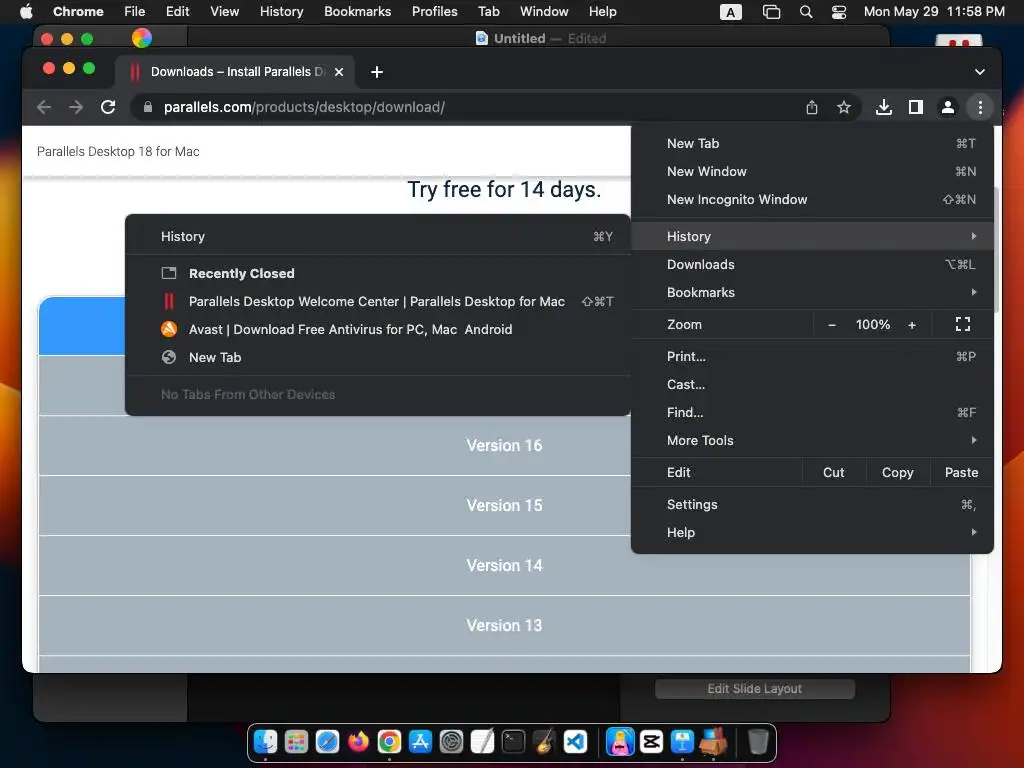
Task: Open full History page from submenu header
Action: (377, 236)
